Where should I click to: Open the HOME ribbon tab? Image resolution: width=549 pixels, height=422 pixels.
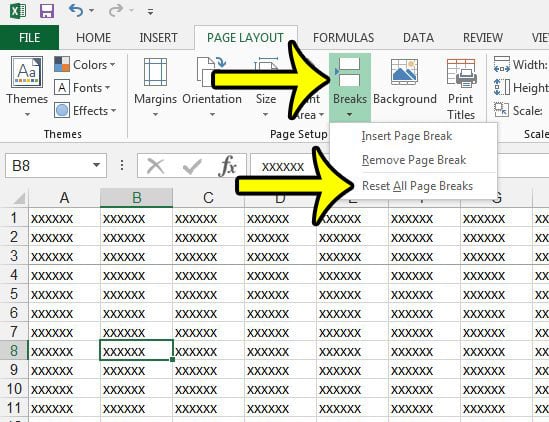tap(93, 37)
